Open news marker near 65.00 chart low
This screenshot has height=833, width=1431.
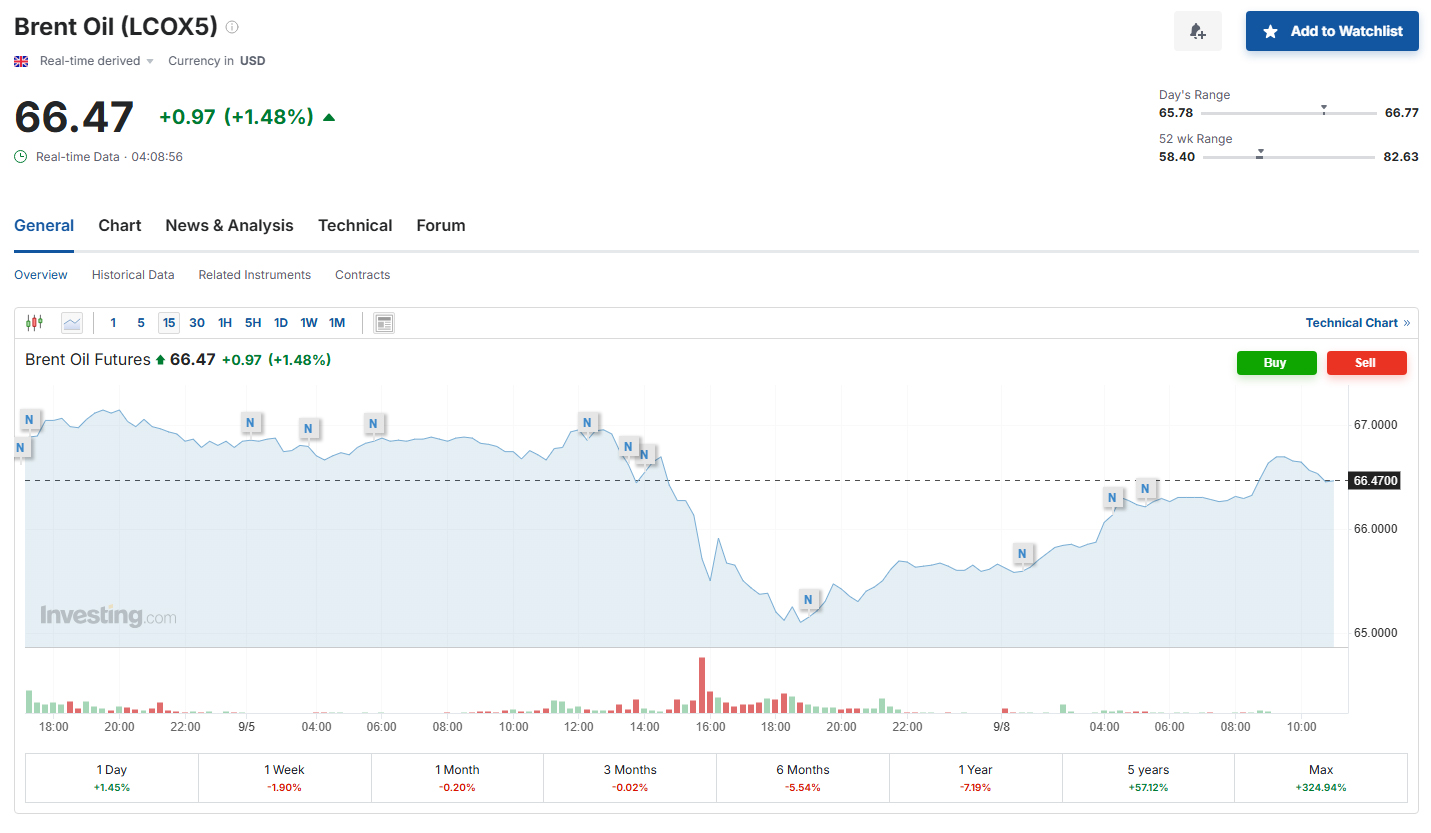pyautogui.click(x=808, y=600)
